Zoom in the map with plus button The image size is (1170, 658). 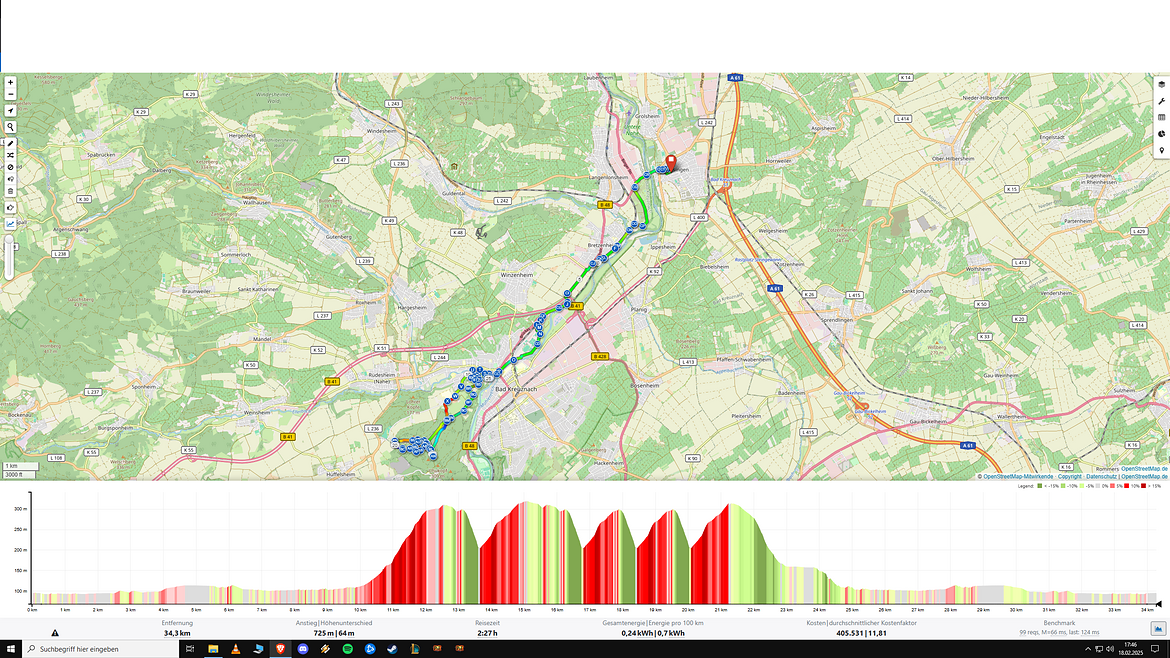(x=10, y=82)
